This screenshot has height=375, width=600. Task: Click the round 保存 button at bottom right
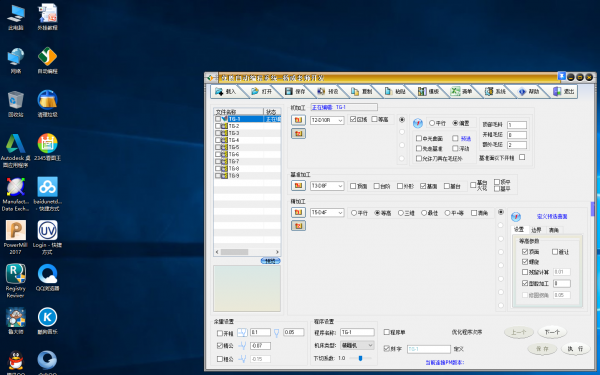click(x=542, y=349)
